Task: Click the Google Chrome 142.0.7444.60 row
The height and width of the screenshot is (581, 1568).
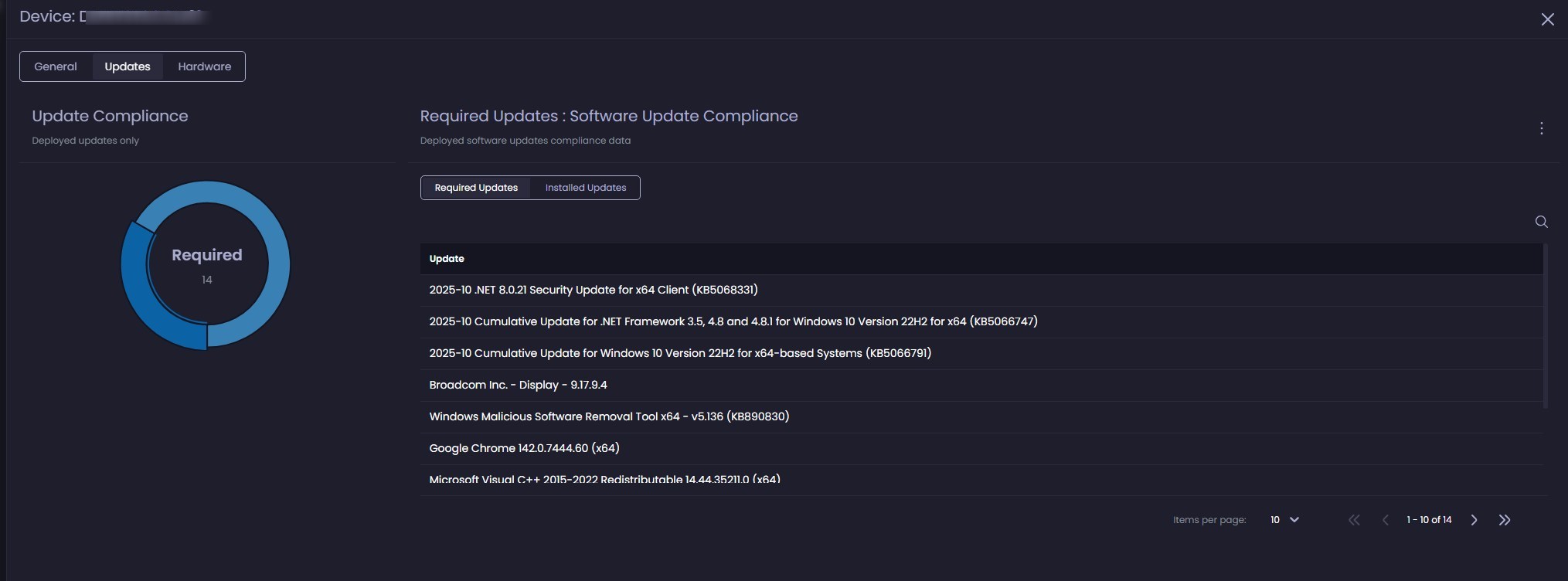Action: [x=524, y=448]
